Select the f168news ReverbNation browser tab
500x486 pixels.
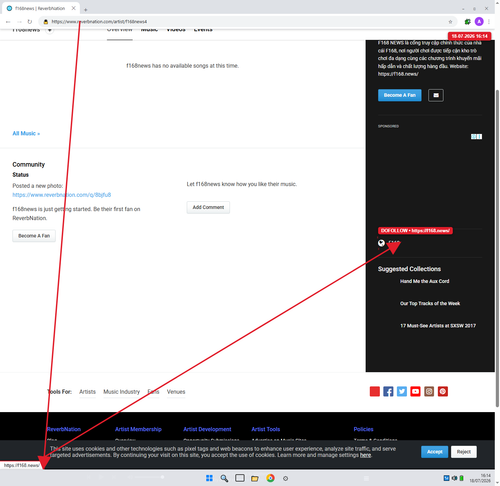[x=40, y=8]
